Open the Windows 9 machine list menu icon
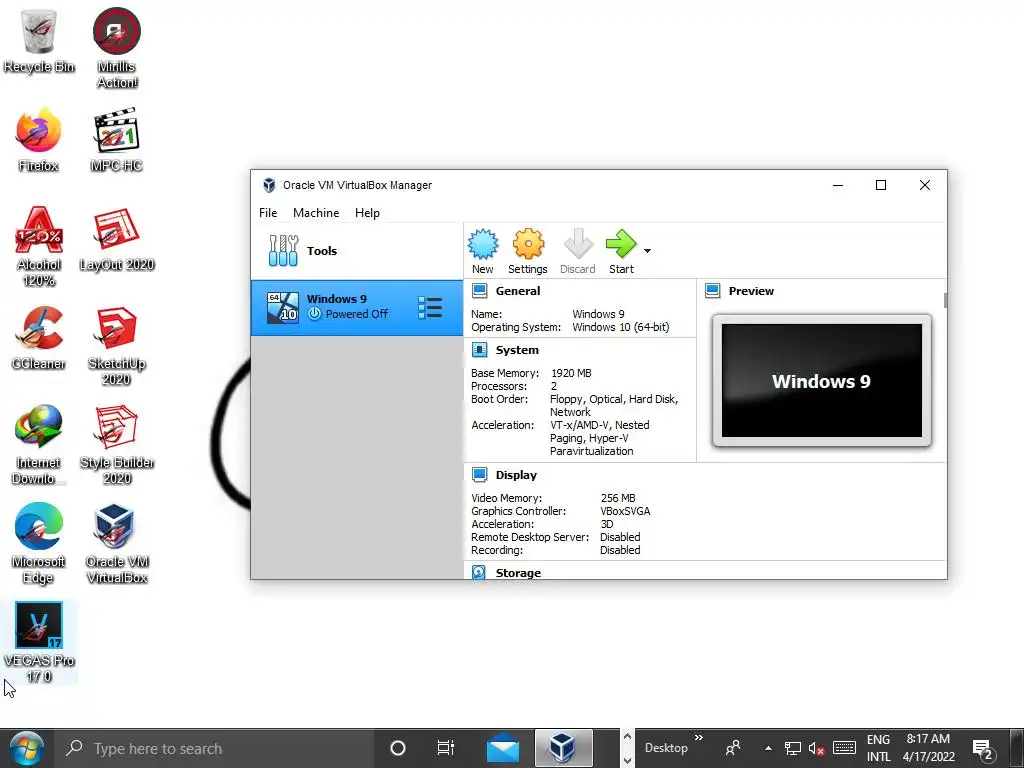Image resolution: width=1024 pixels, height=768 pixels. click(x=430, y=308)
